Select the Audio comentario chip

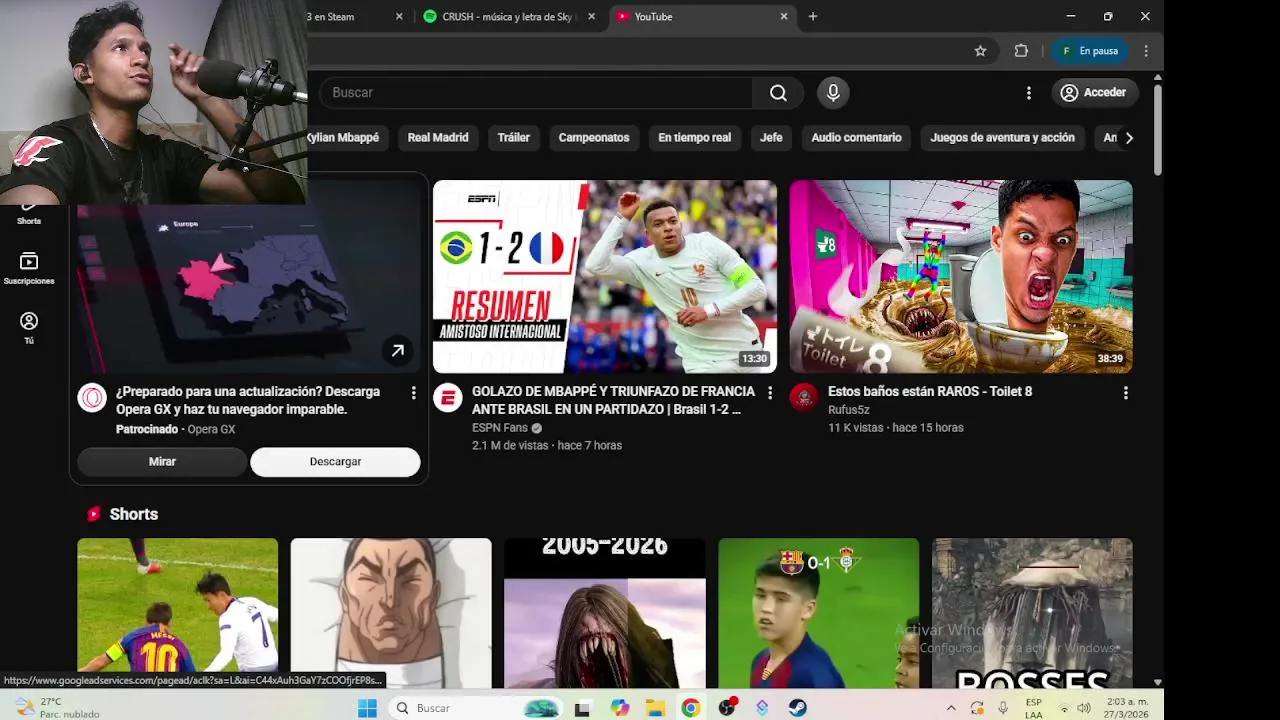click(856, 138)
